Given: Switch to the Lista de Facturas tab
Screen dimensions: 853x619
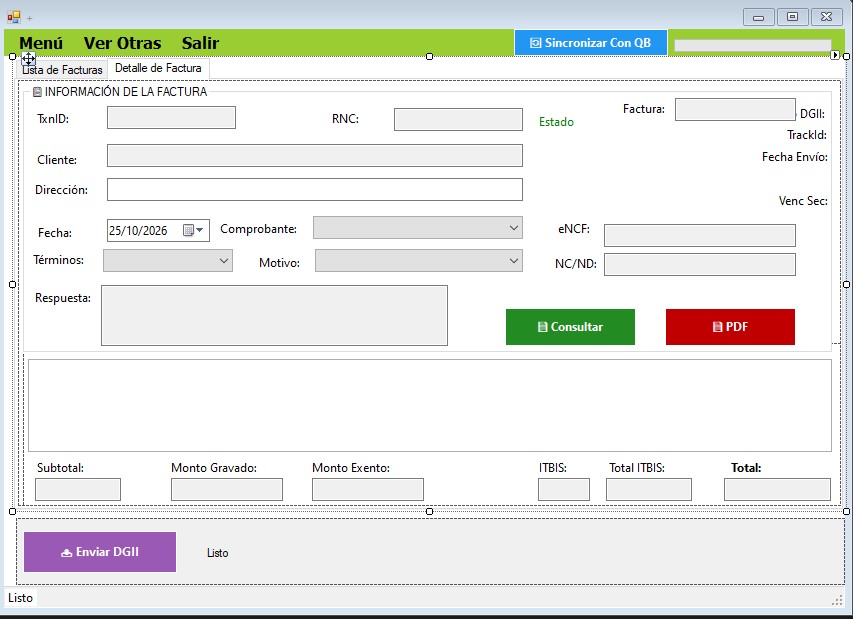Looking at the screenshot, I should coord(62,70).
